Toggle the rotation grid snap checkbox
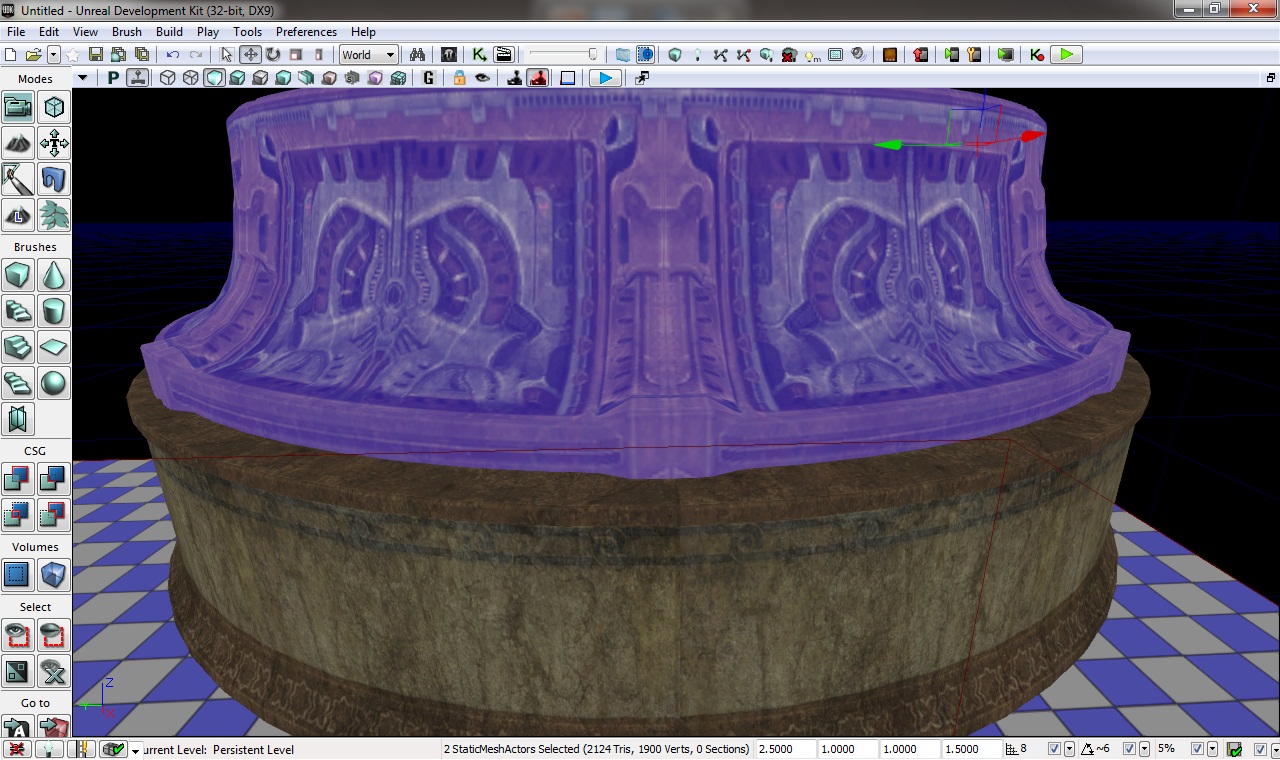 [1130, 749]
